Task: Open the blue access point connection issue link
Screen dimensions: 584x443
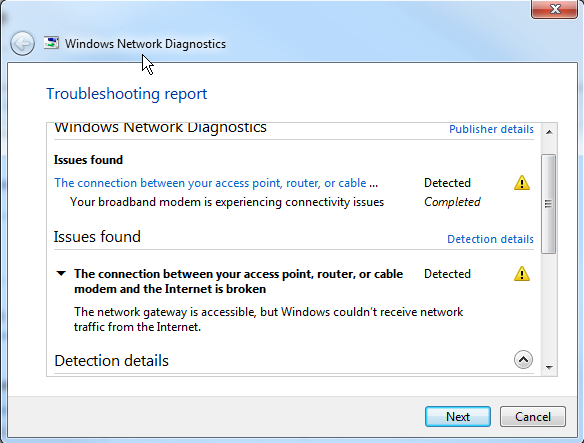Action: 216,183
